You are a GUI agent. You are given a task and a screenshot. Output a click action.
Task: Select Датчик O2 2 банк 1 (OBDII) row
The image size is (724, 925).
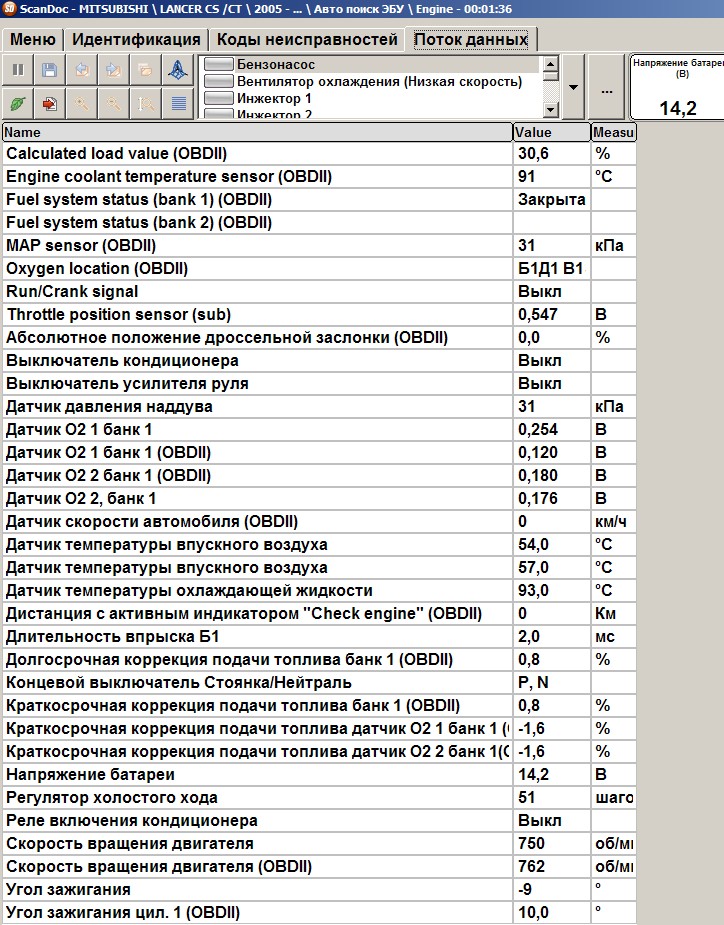click(x=319, y=475)
